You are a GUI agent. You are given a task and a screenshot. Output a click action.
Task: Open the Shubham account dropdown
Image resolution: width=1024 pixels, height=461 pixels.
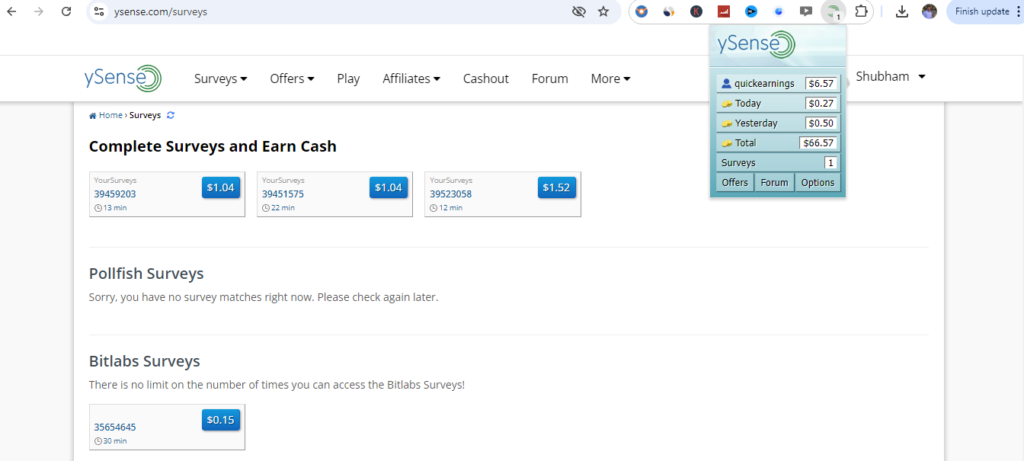(891, 76)
